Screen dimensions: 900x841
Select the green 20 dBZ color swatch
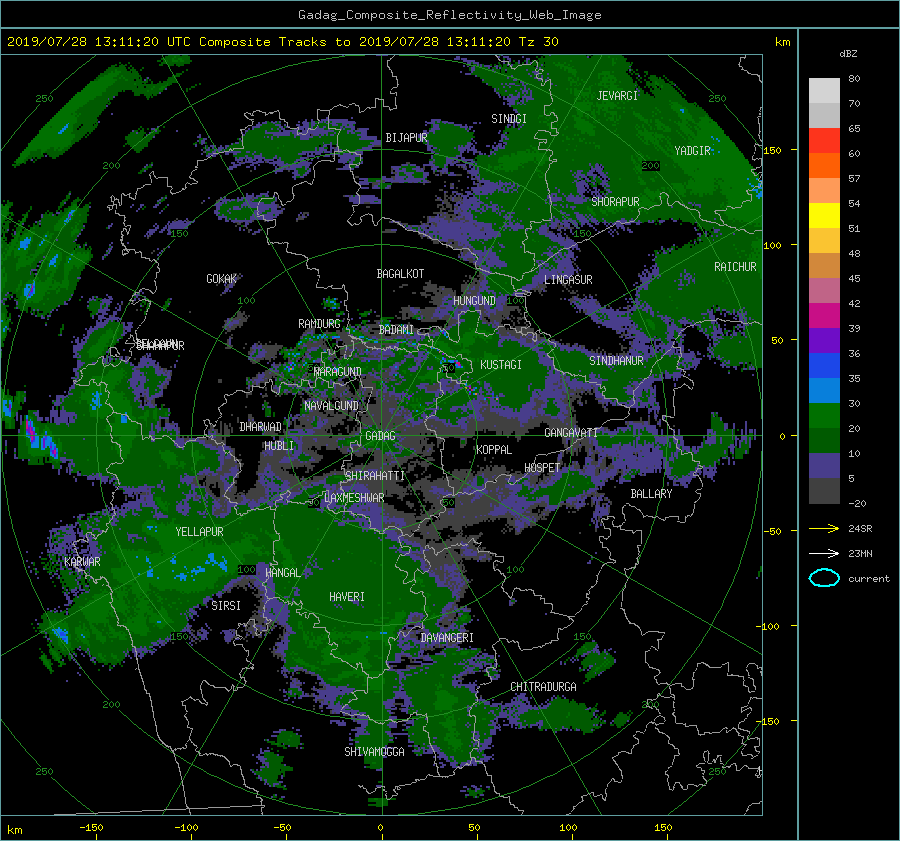pos(824,415)
